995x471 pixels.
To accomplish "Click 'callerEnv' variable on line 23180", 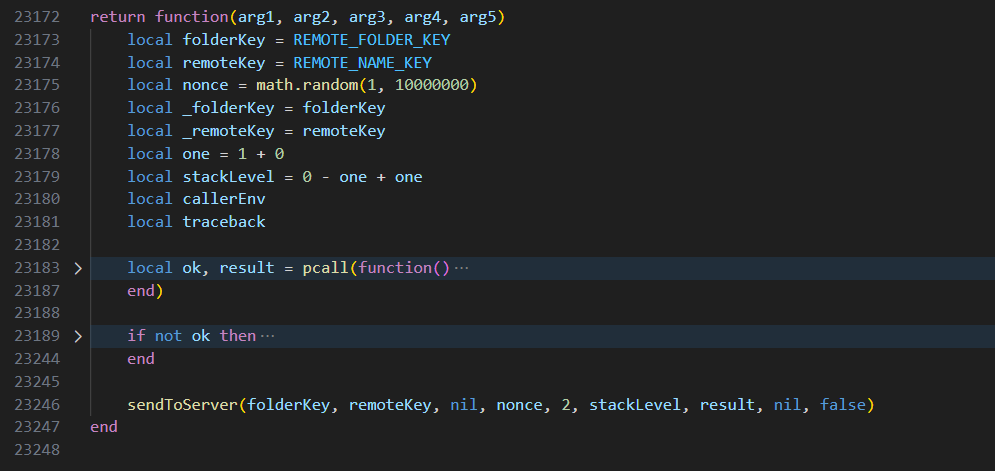I will (224, 199).
